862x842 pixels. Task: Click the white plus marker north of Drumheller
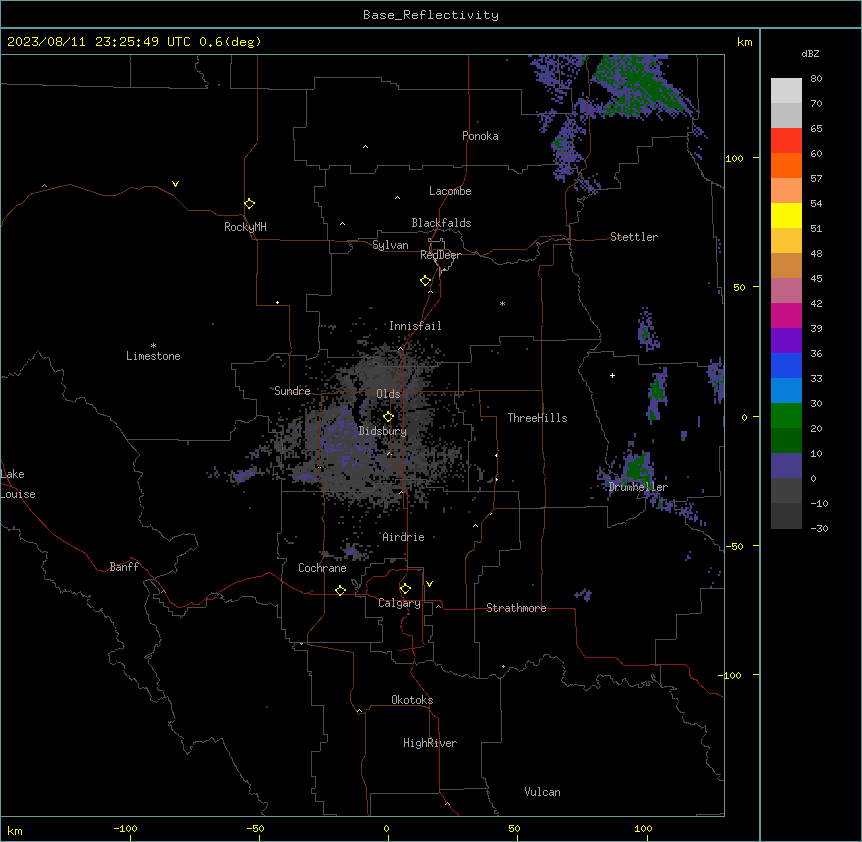pos(612,375)
